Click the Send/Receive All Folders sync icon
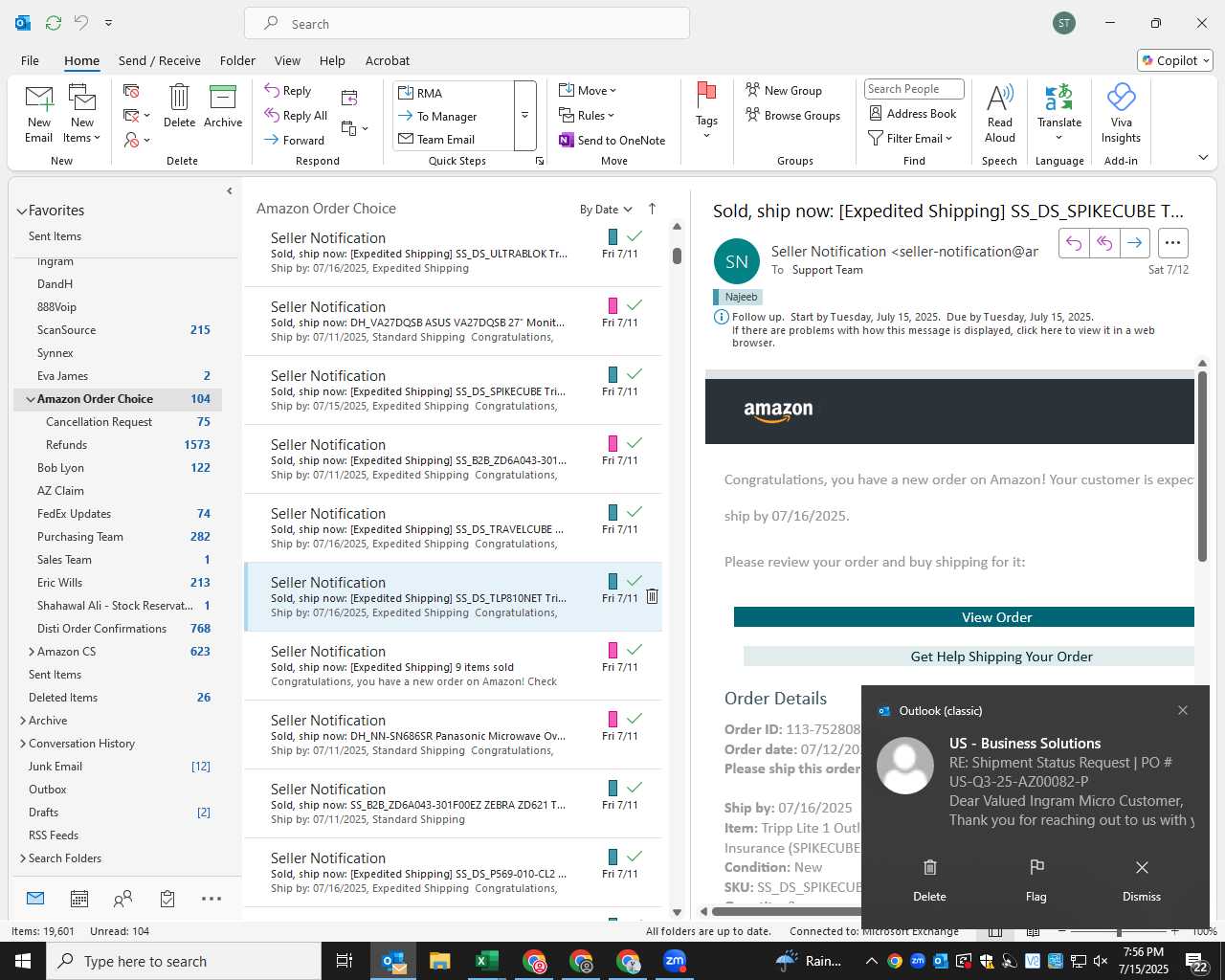Viewport: 1225px width, 980px height. (54, 22)
